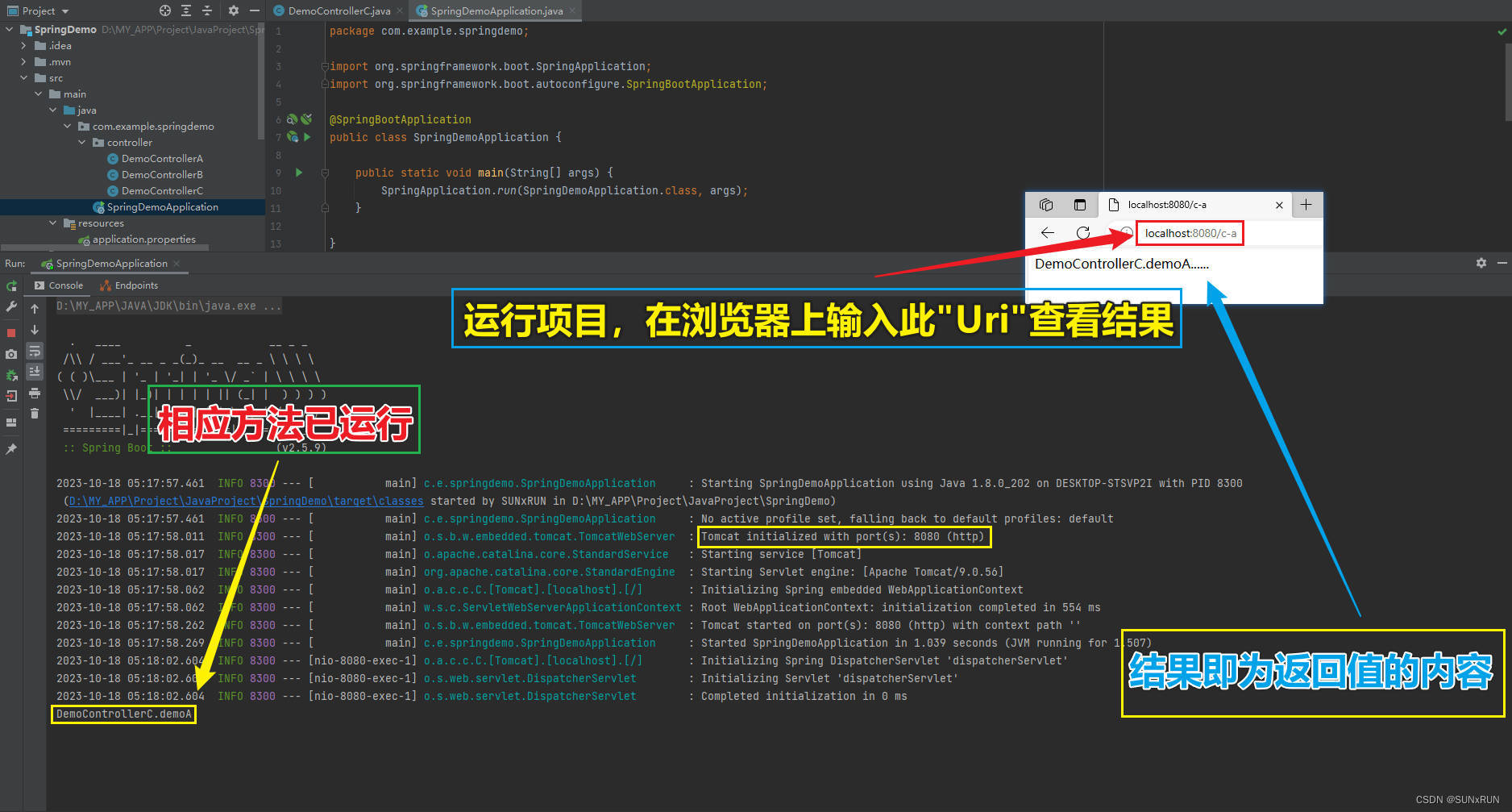
Task: Open Run panel settings gear
Action: [x=1481, y=263]
